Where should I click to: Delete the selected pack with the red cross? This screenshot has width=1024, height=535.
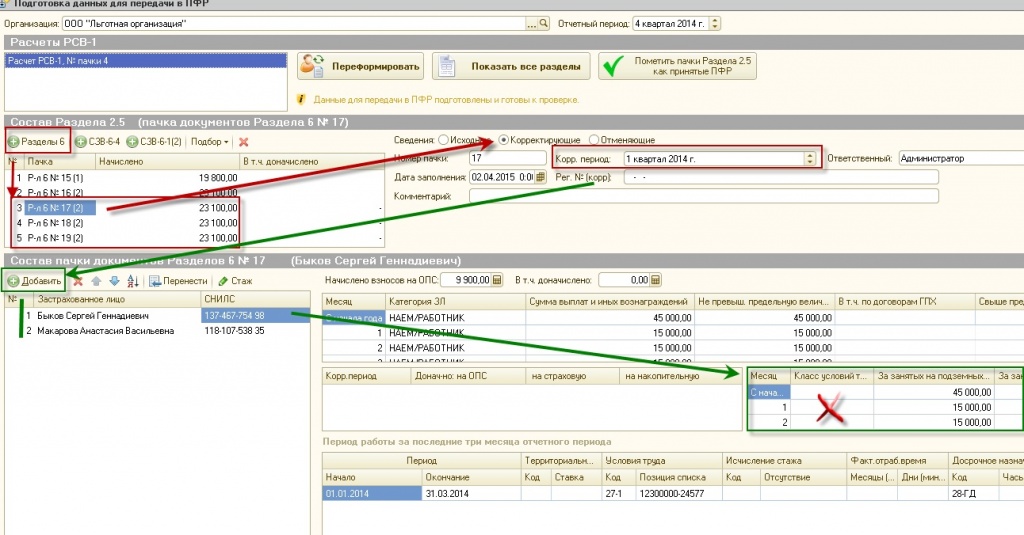[244, 142]
